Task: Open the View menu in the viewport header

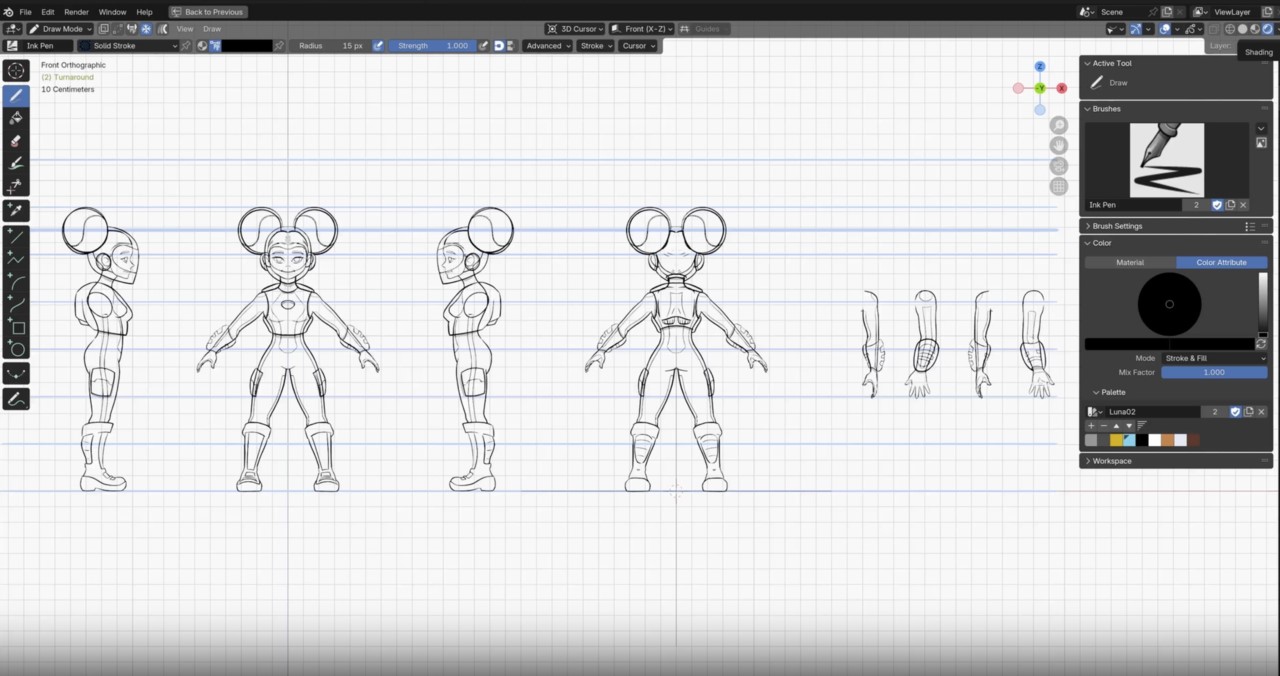Action: (x=185, y=29)
